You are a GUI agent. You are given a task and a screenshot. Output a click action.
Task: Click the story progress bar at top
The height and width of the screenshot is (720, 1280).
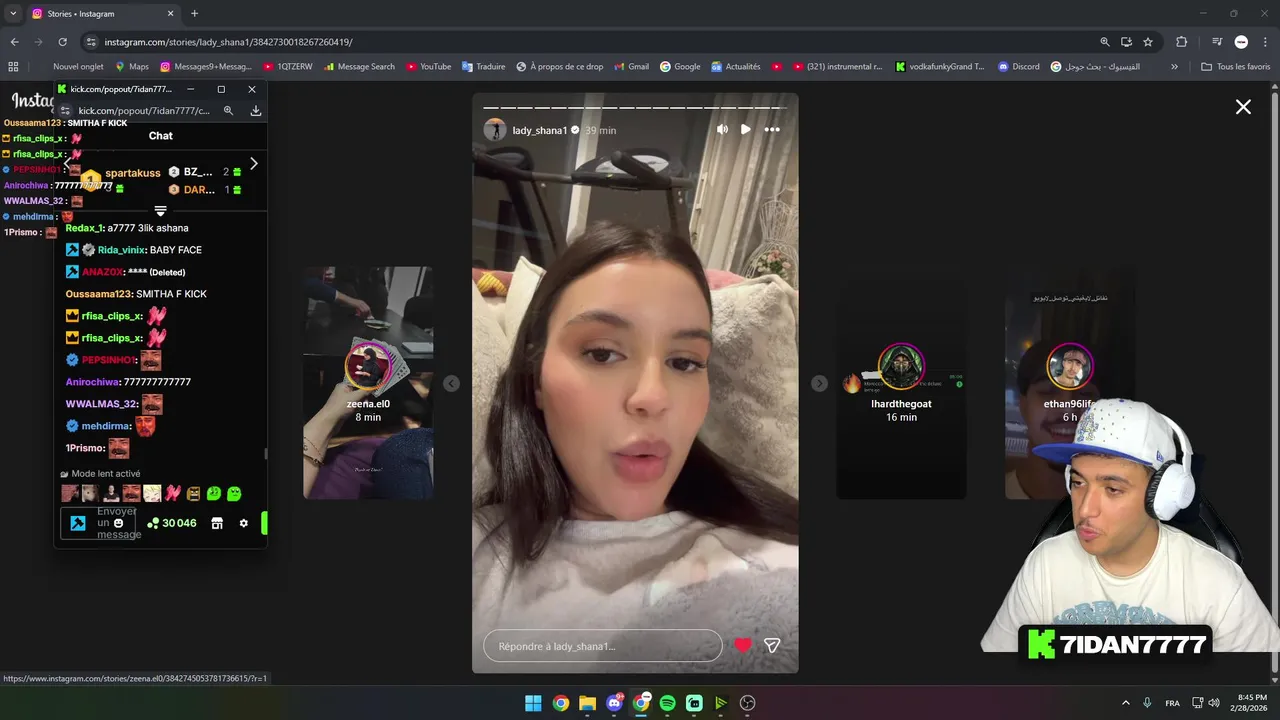(635, 107)
